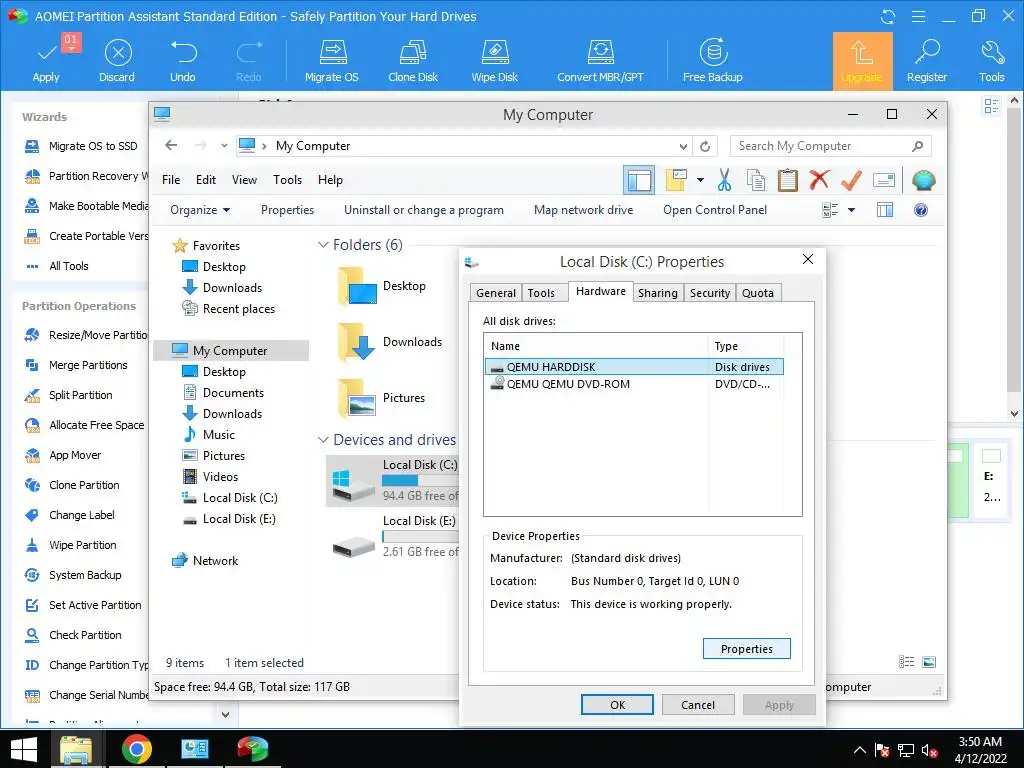Click the Name column header

[596, 346]
